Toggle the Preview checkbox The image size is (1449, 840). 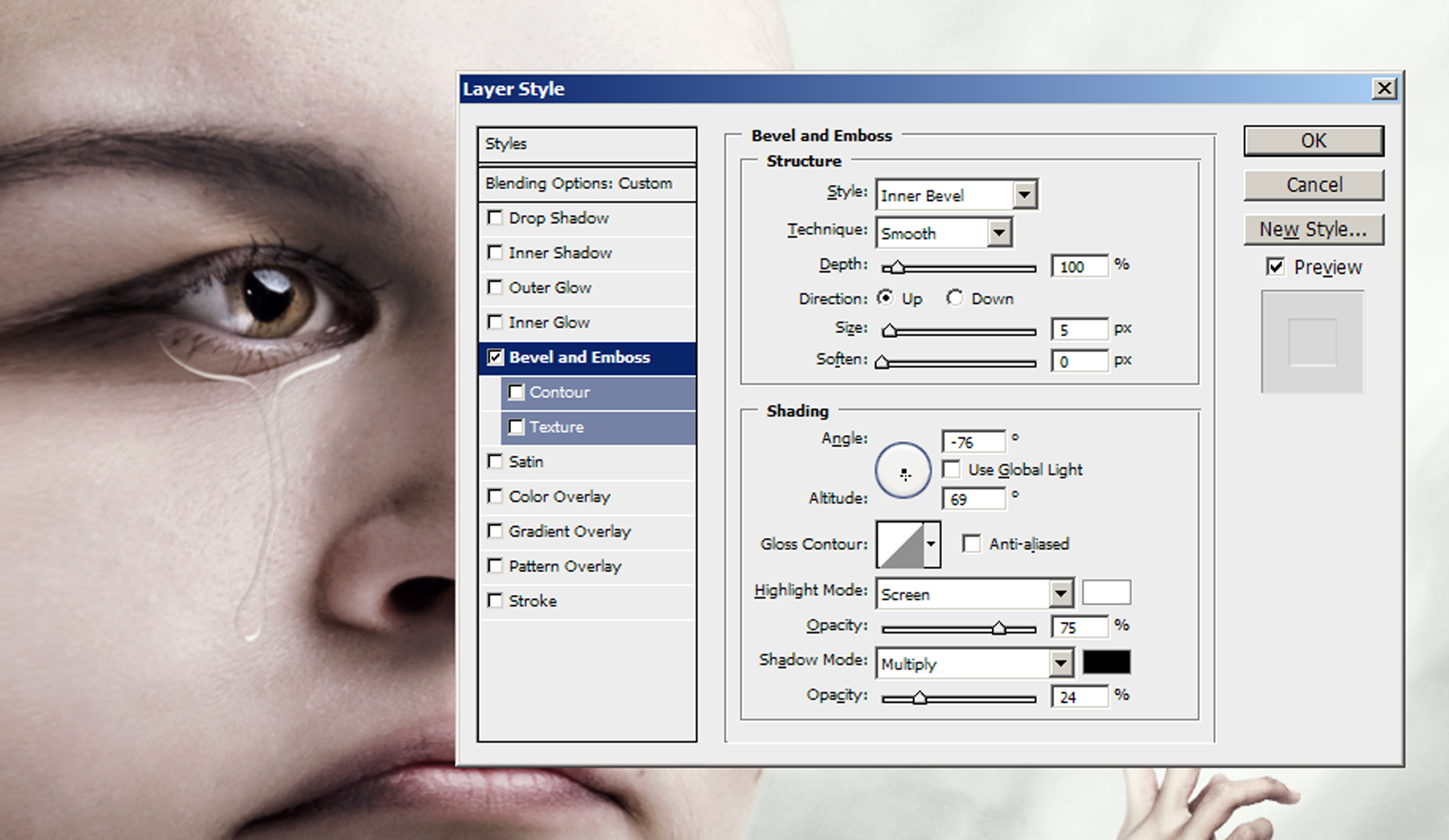(x=1275, y=267)
